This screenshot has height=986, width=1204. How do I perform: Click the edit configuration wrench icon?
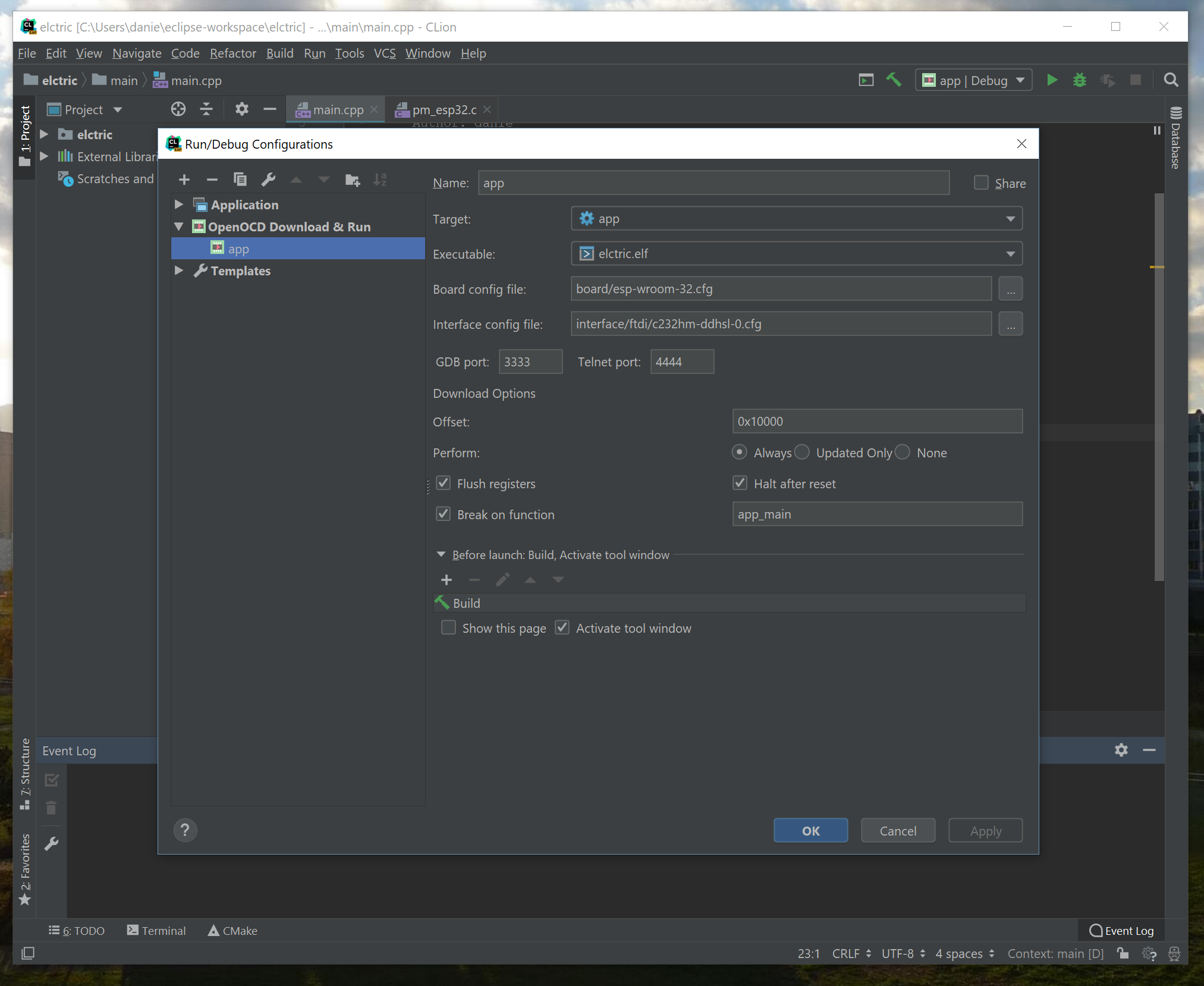268,178
